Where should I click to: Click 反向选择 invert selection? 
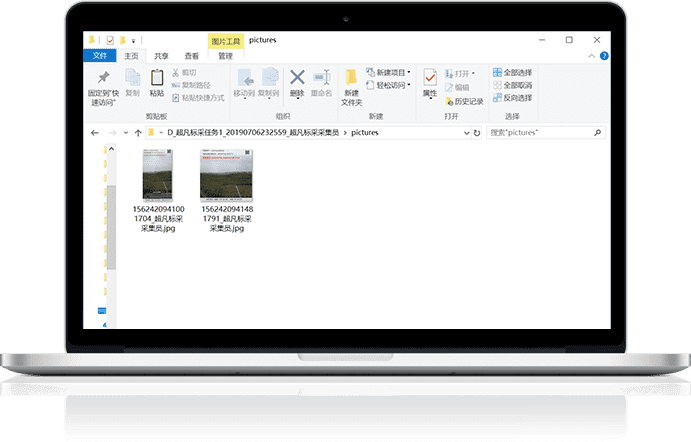[x=513, y=97]
